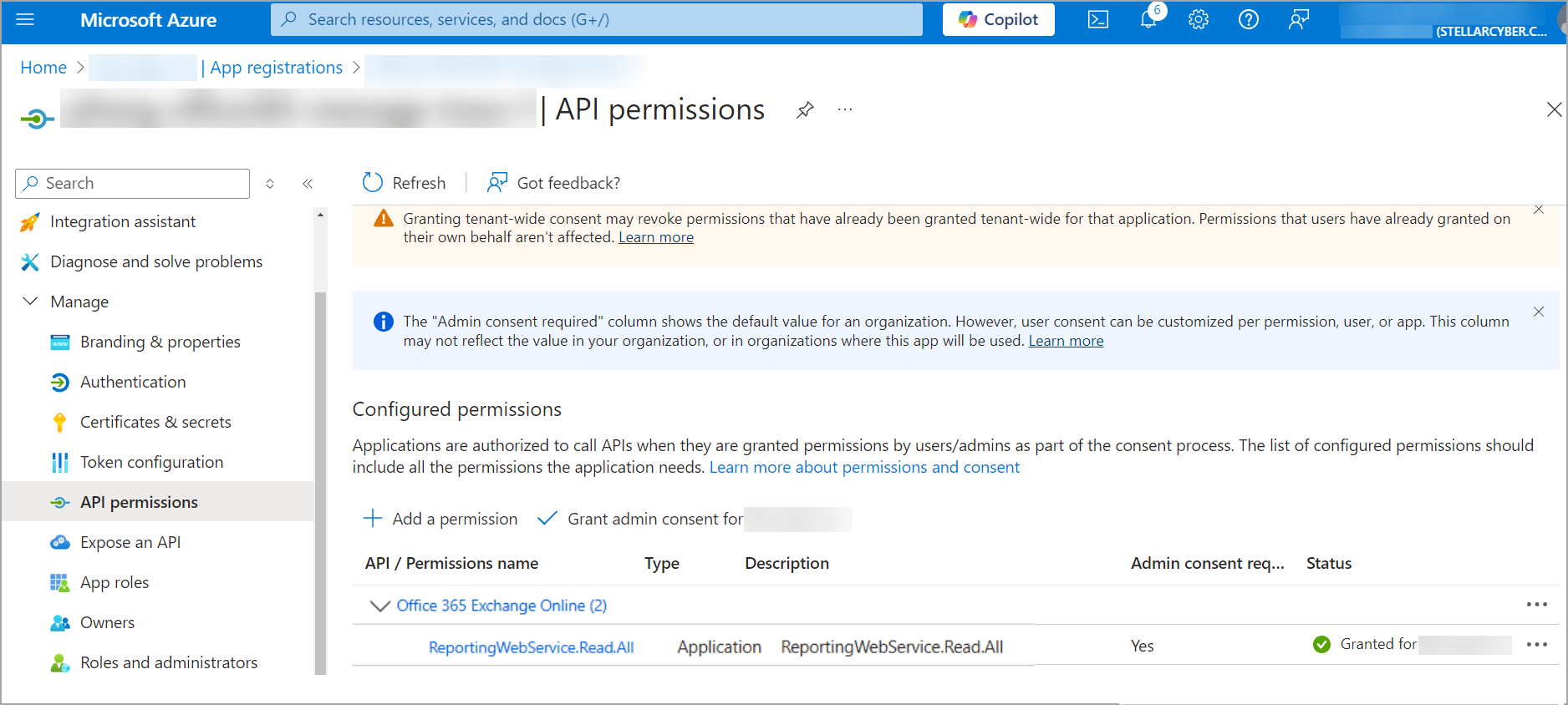Dismiss the Admin consent info banner
This screenshot has height=705, width=1568.
click(1538, 312)
